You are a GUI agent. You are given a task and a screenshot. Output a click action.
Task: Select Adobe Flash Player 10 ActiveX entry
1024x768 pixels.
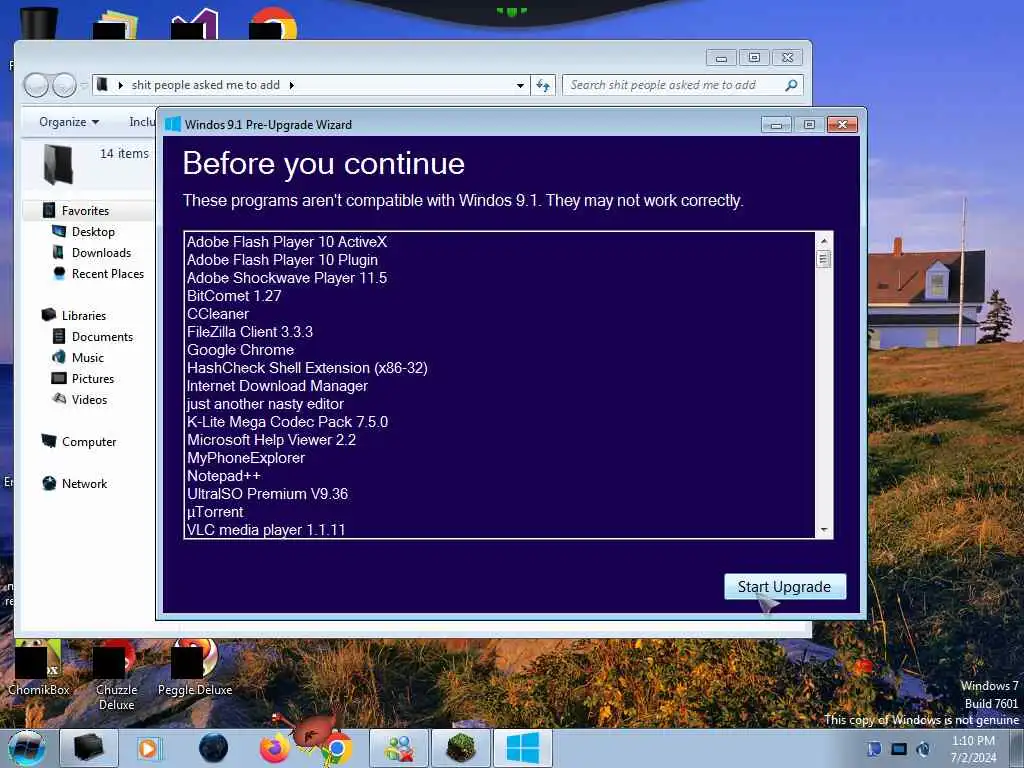point(287,242)
